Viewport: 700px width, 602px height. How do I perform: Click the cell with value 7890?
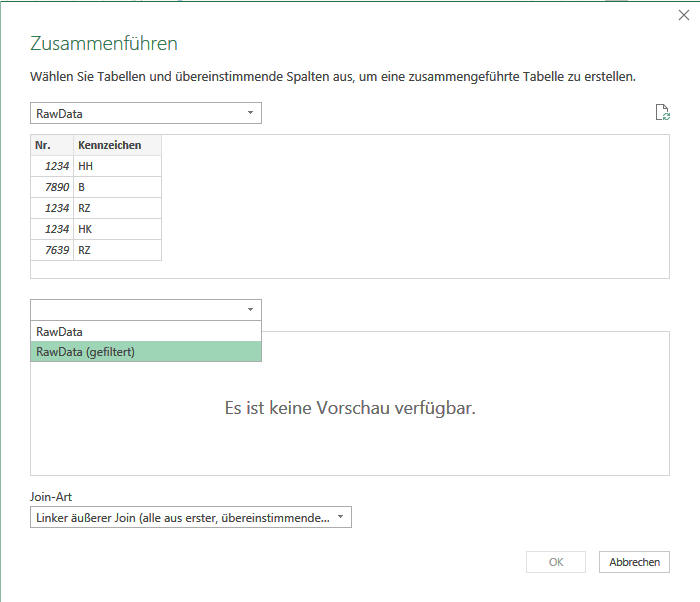click(52, 187)
